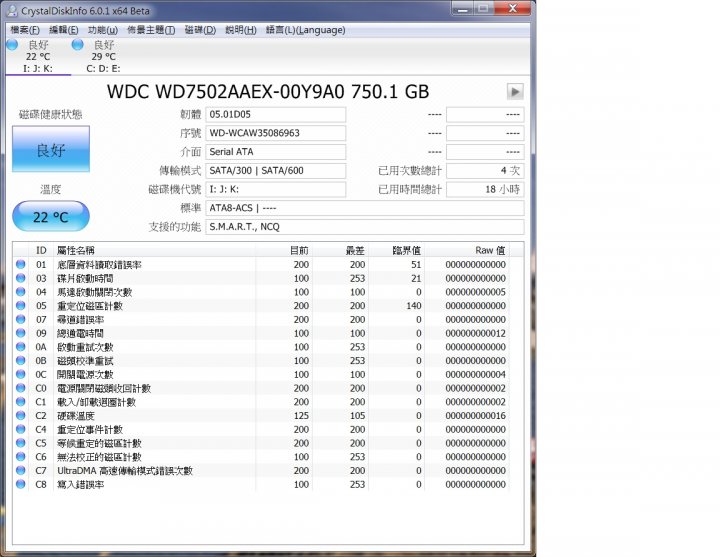Open the 說明(H) menu
Screen dimensions: 720x557
[241, 30]
